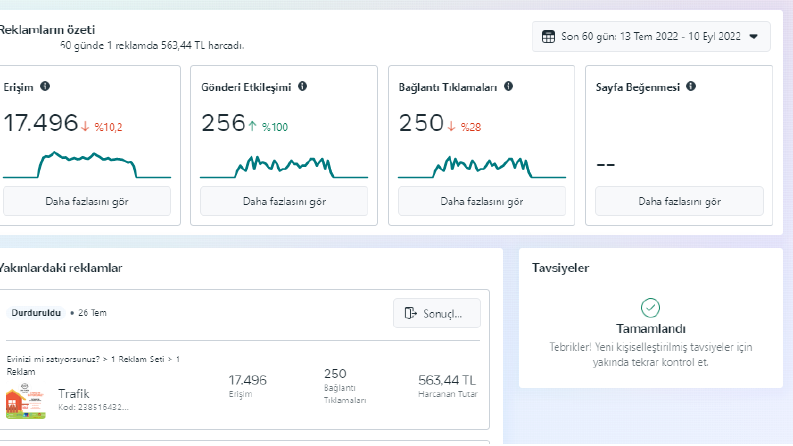Click the info icon beside Sayfa Beğenmesi

[691, 86]
